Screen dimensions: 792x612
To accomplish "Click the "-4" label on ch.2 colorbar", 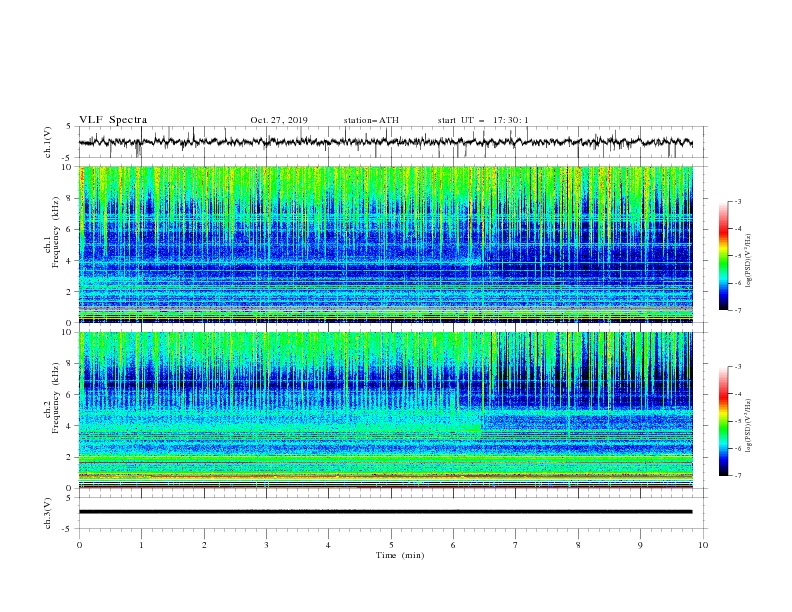I will click(x=737, y=394).
